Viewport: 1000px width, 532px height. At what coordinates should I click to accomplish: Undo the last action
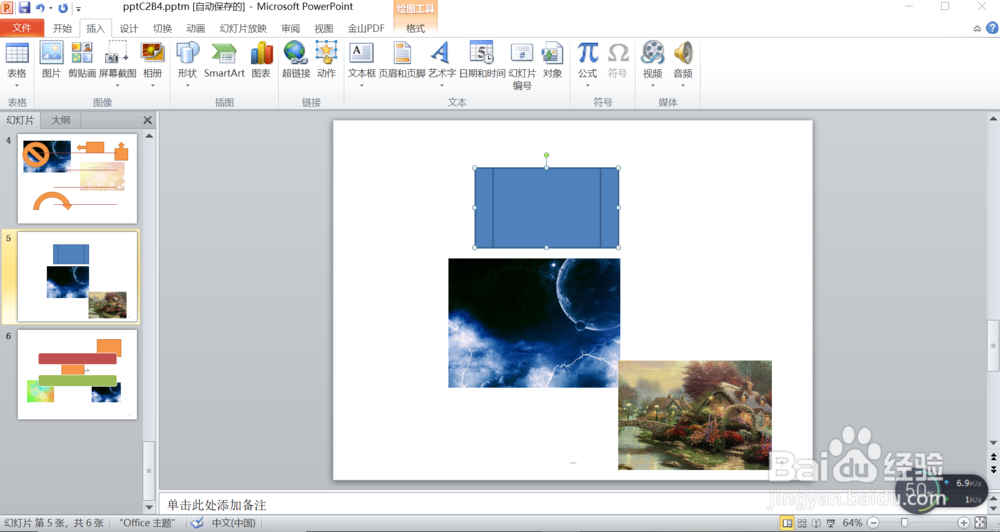[x=40, y=8]
